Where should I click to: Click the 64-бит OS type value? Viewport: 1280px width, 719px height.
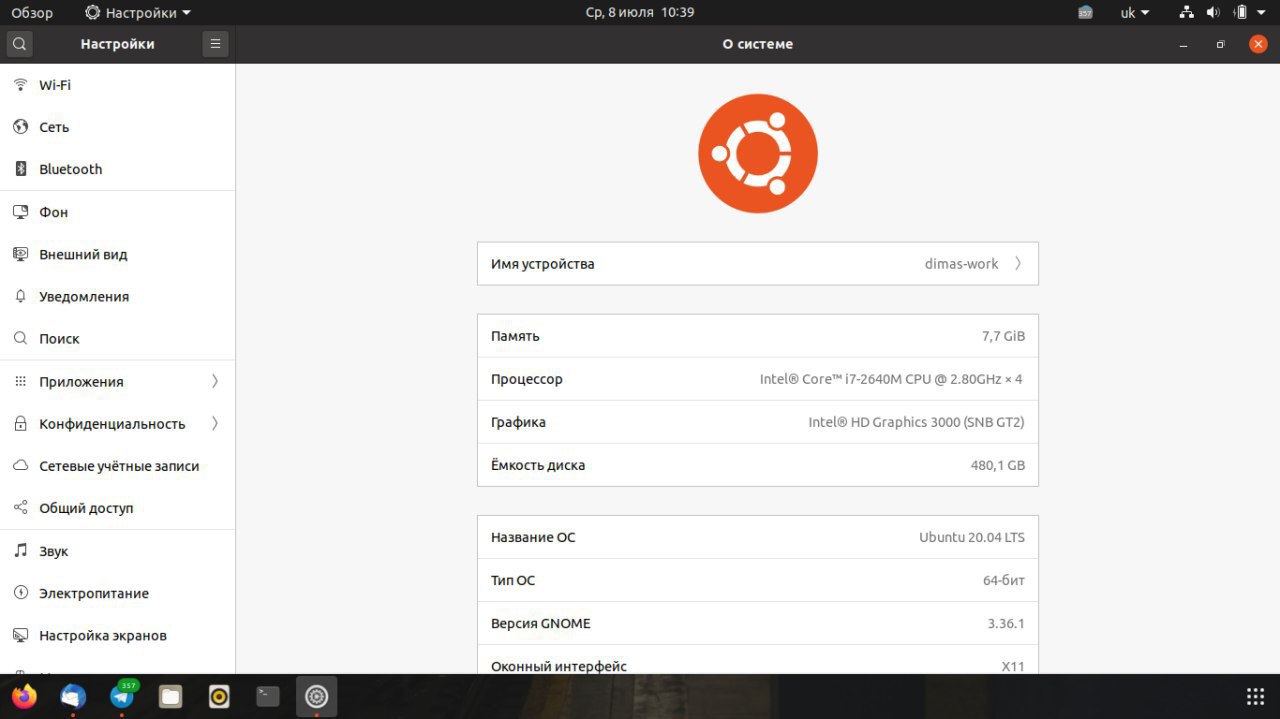[1004, 580]
